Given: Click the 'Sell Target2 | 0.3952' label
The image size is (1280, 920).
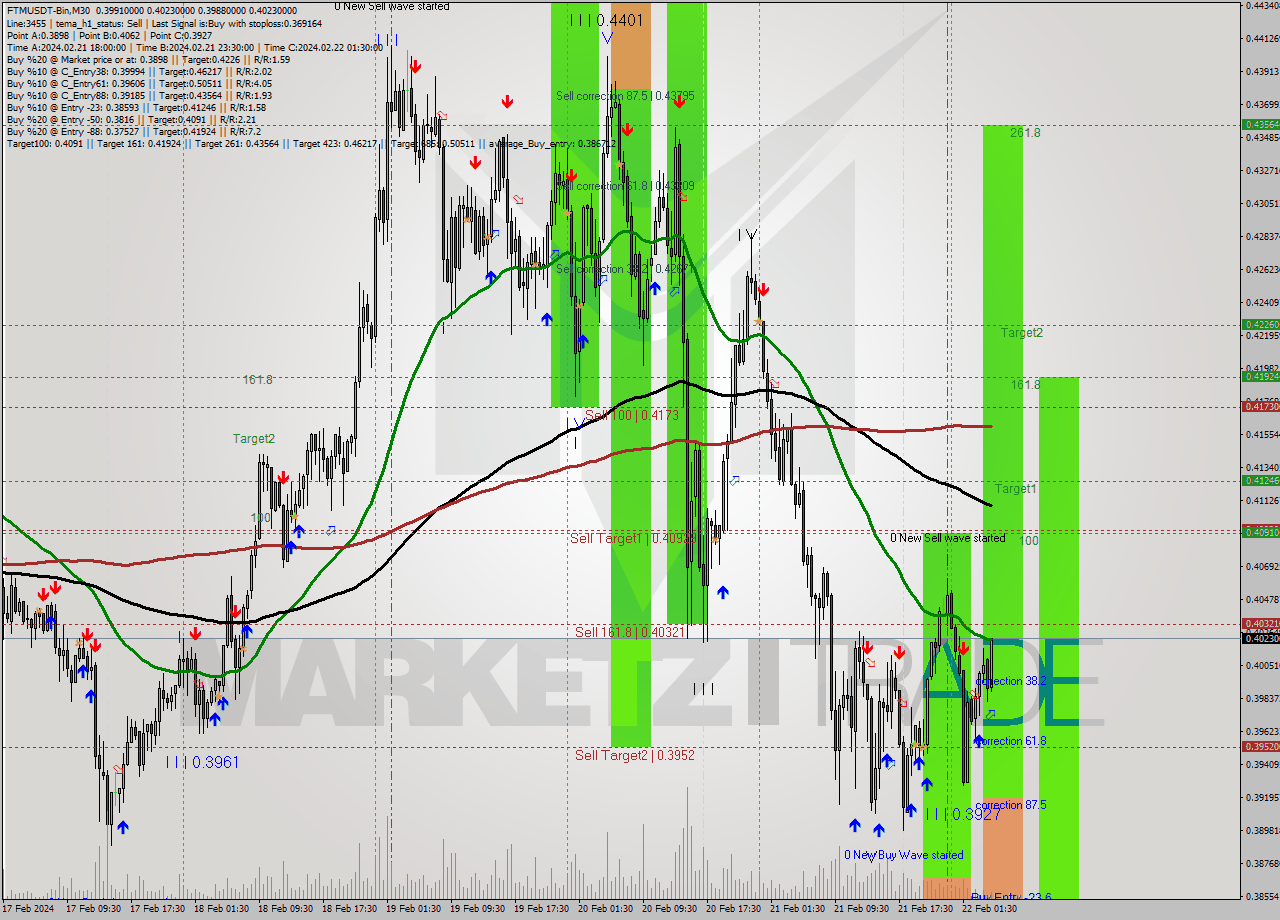Looking at the screenshot, I should click(x=635, y=755).
